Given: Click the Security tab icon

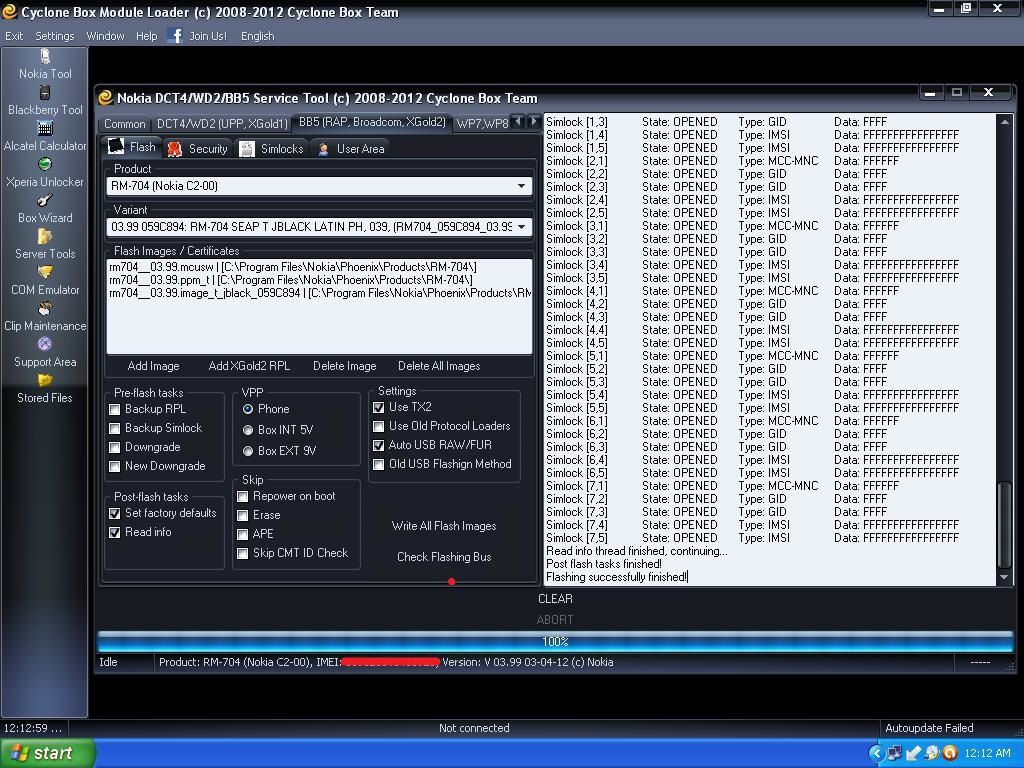Looking at the screenshot, I should 174,149.
